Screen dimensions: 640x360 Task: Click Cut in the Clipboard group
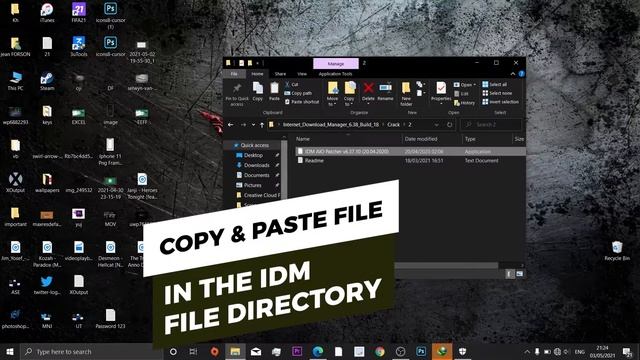click(x=291, y=84)
